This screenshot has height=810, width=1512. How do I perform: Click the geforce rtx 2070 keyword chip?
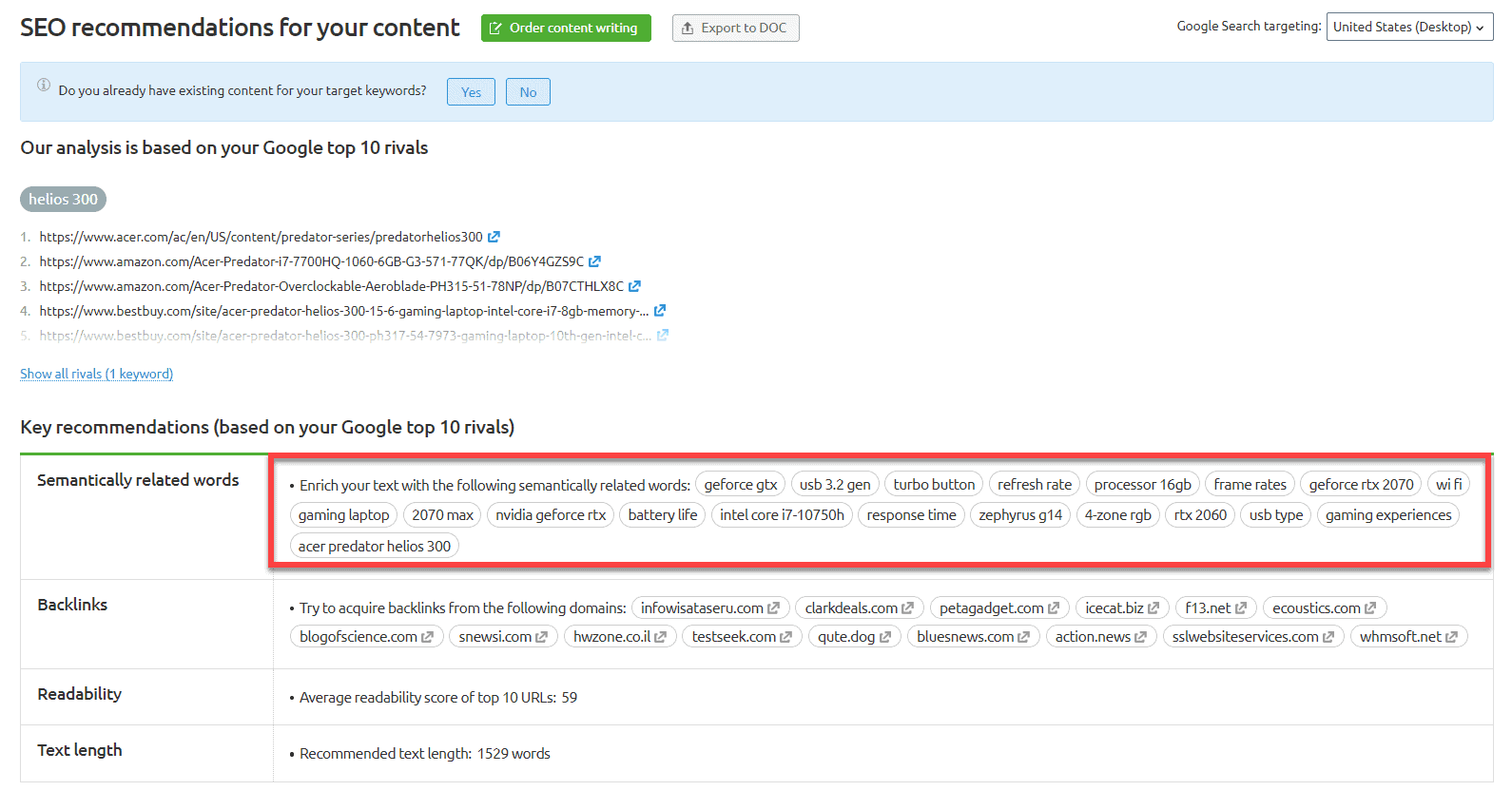pyautogui.click(x=1361, y=485)
